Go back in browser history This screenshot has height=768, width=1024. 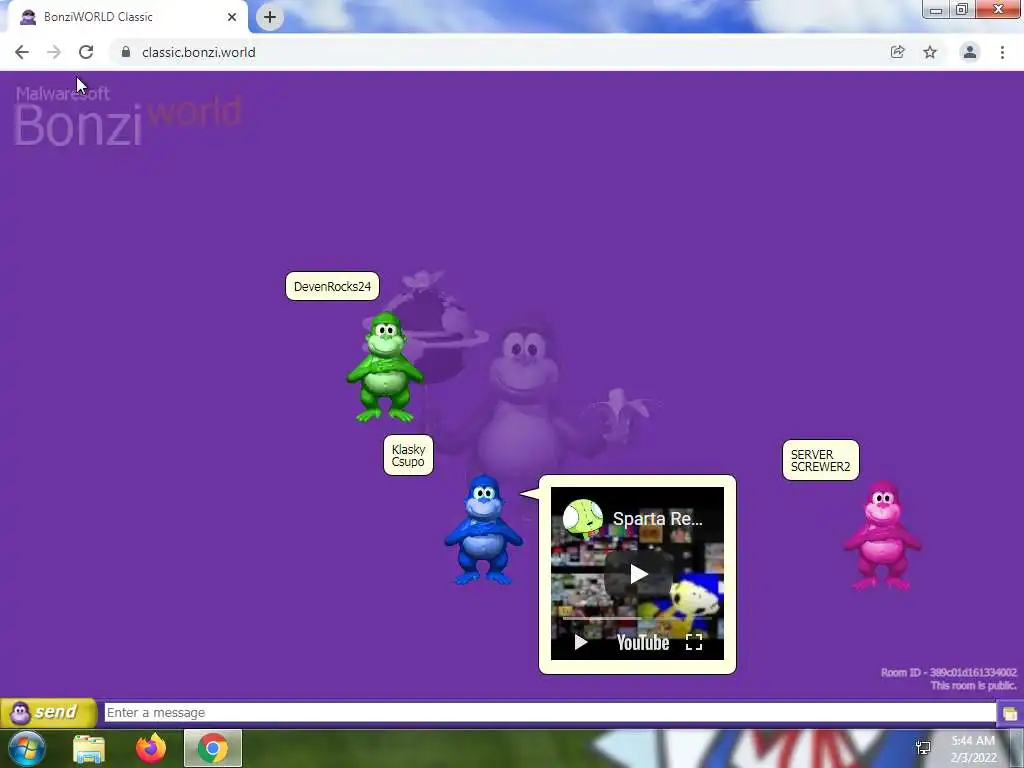click(x=22, y=52)
